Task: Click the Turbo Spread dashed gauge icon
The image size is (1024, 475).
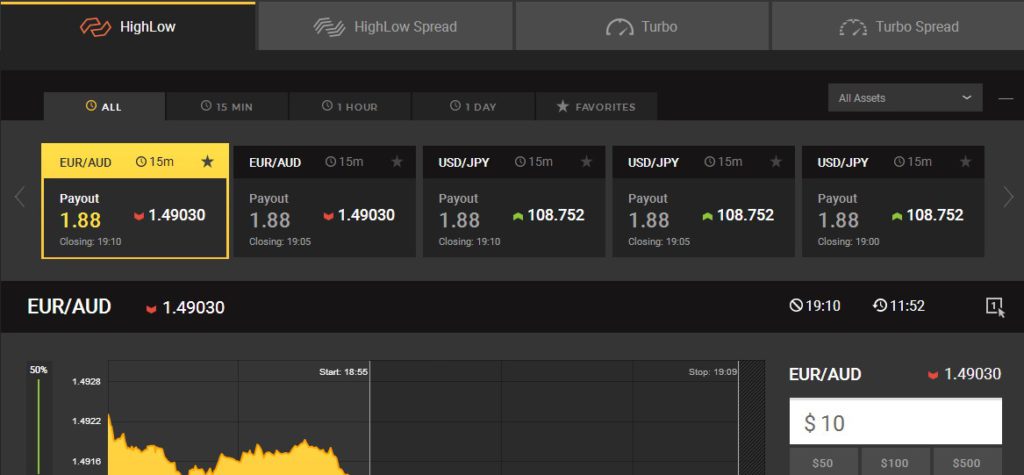Action: point(853,27)
